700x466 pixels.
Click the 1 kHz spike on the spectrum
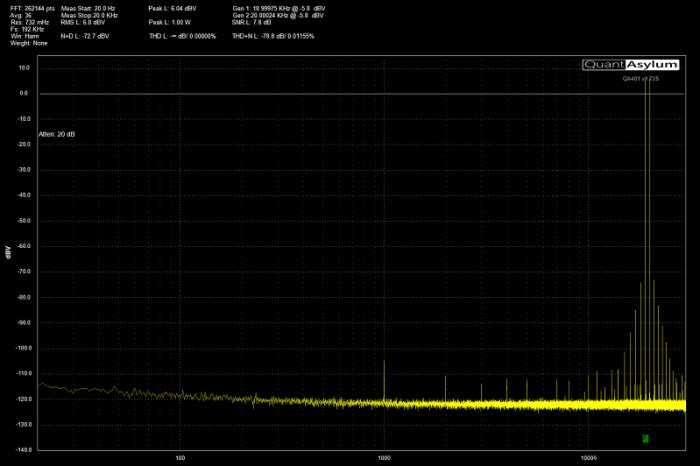pyautogui.click(x=384, y=379)
